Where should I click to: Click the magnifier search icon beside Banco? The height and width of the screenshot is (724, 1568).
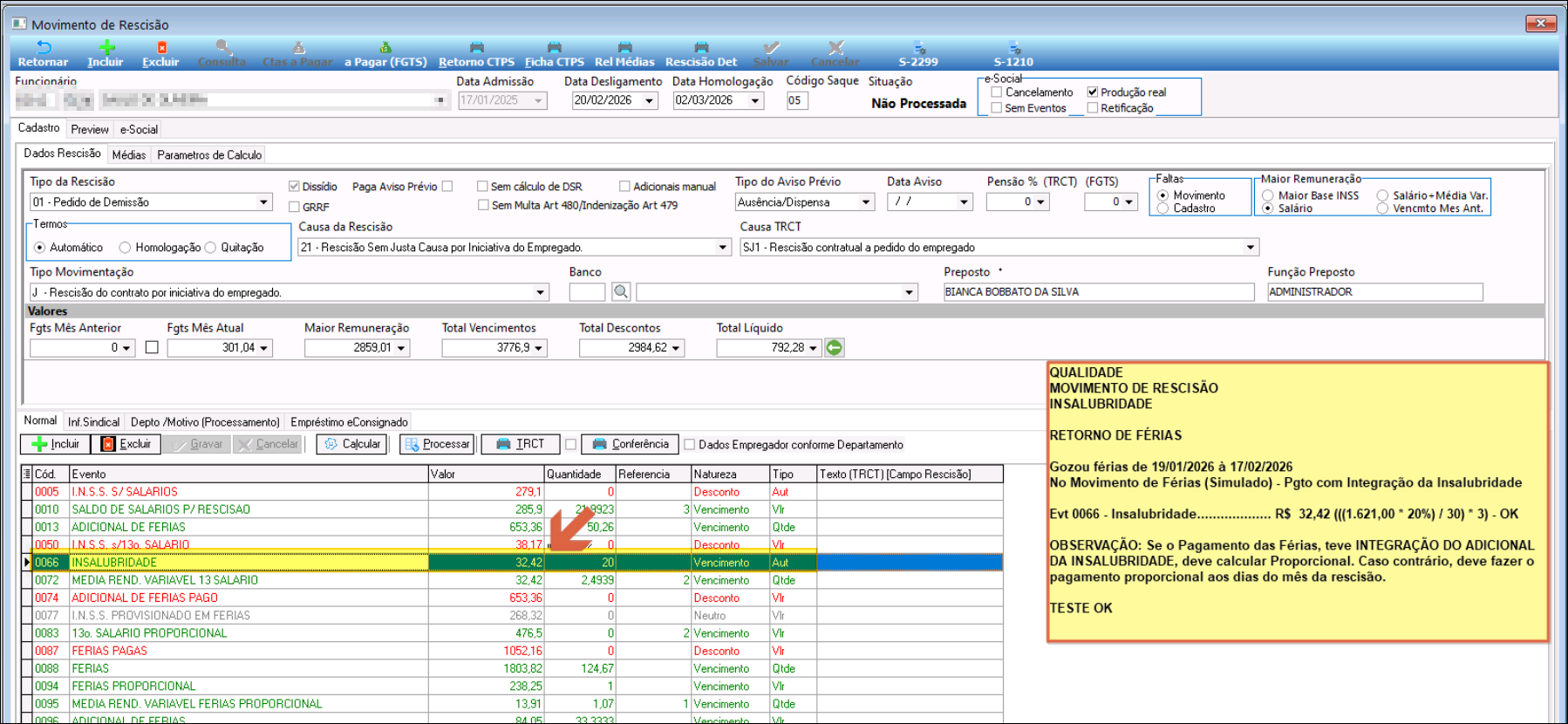point(621,291)
